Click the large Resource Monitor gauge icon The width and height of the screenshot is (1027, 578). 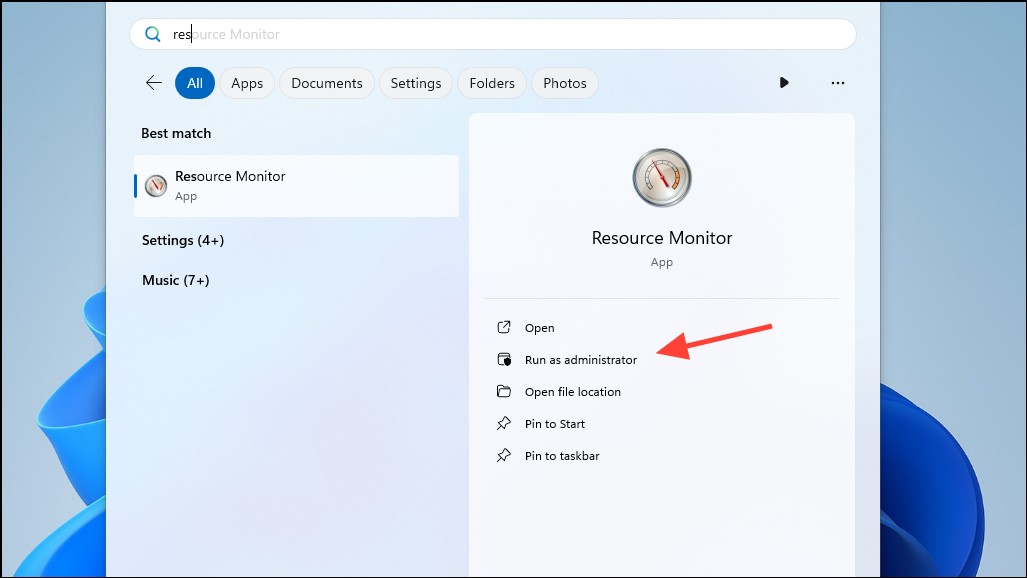click(x=662, y=178)
